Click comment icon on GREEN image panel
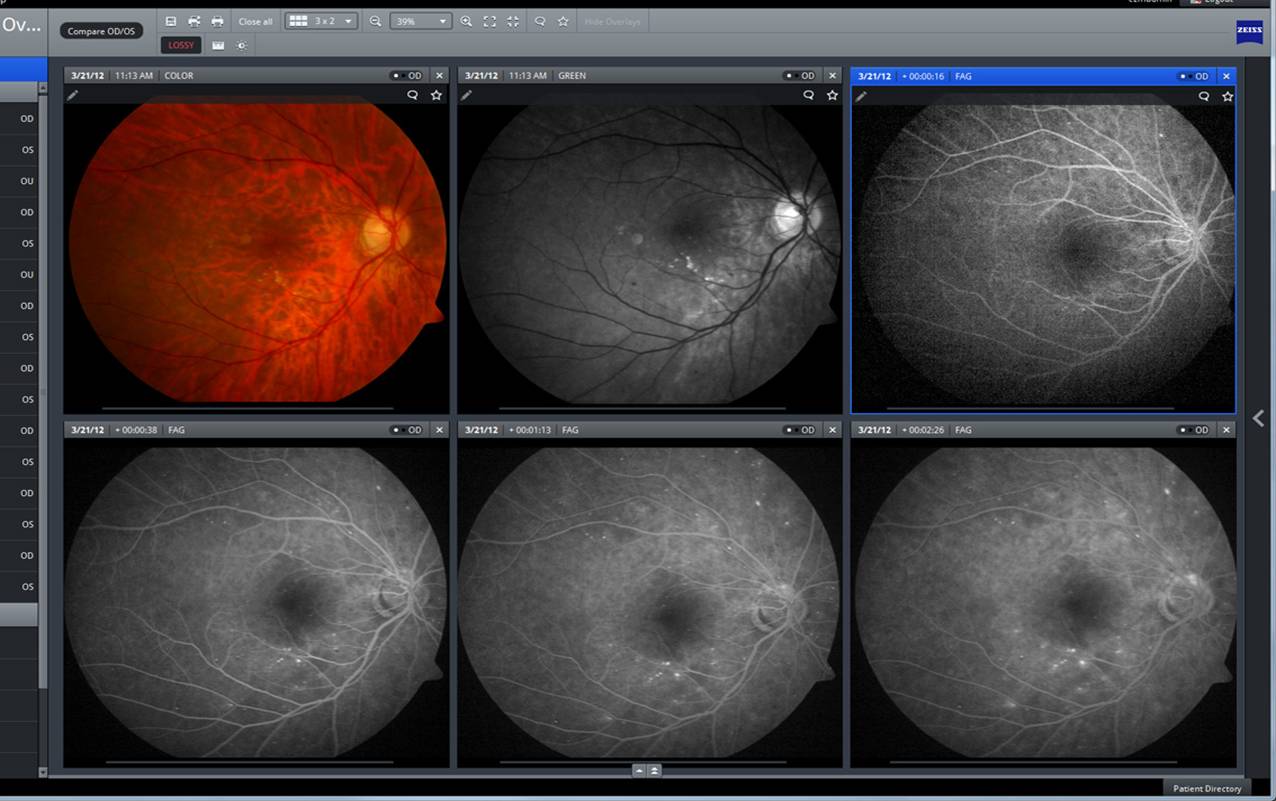This screenshot has width=1276, height=801. (x=808, y=95)
